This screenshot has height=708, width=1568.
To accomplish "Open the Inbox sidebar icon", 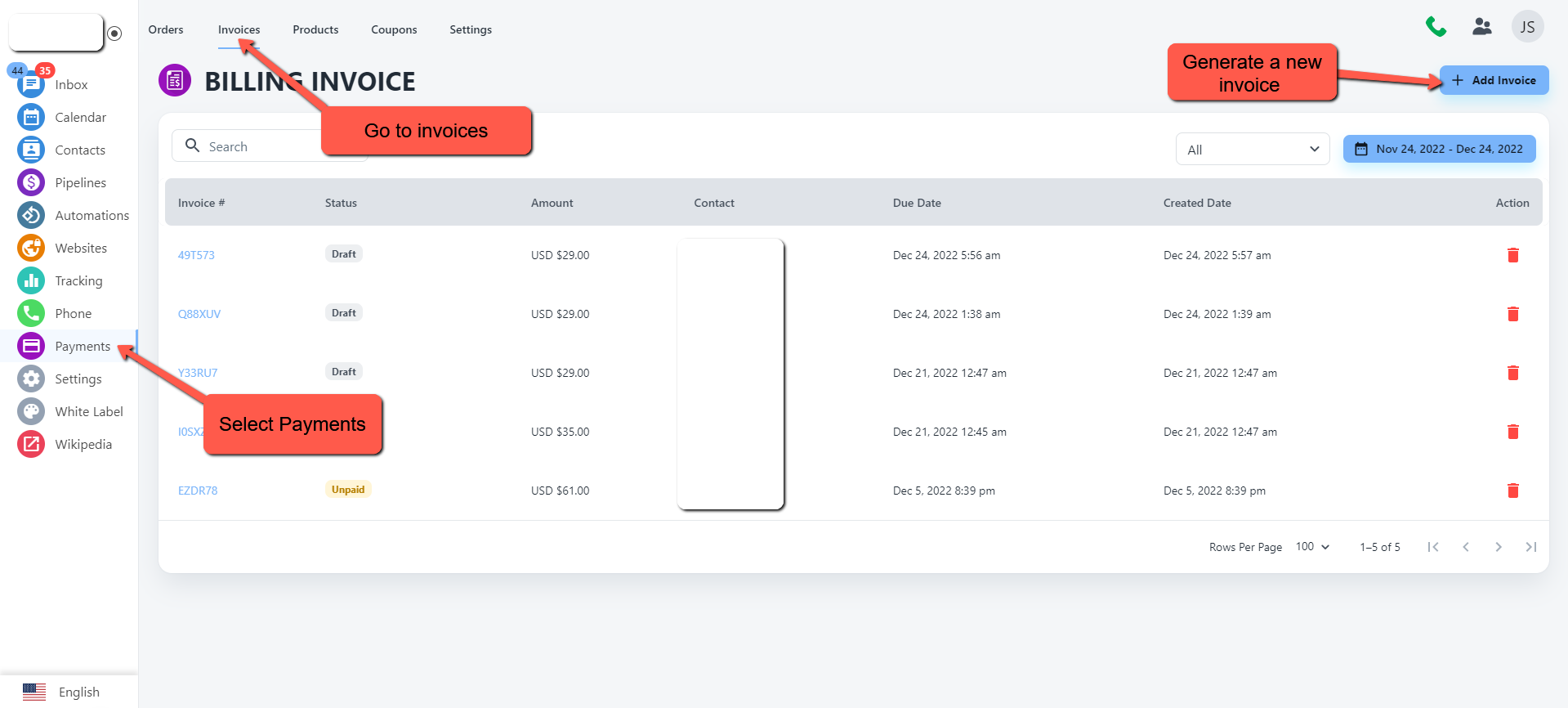I will coord(31,84).
